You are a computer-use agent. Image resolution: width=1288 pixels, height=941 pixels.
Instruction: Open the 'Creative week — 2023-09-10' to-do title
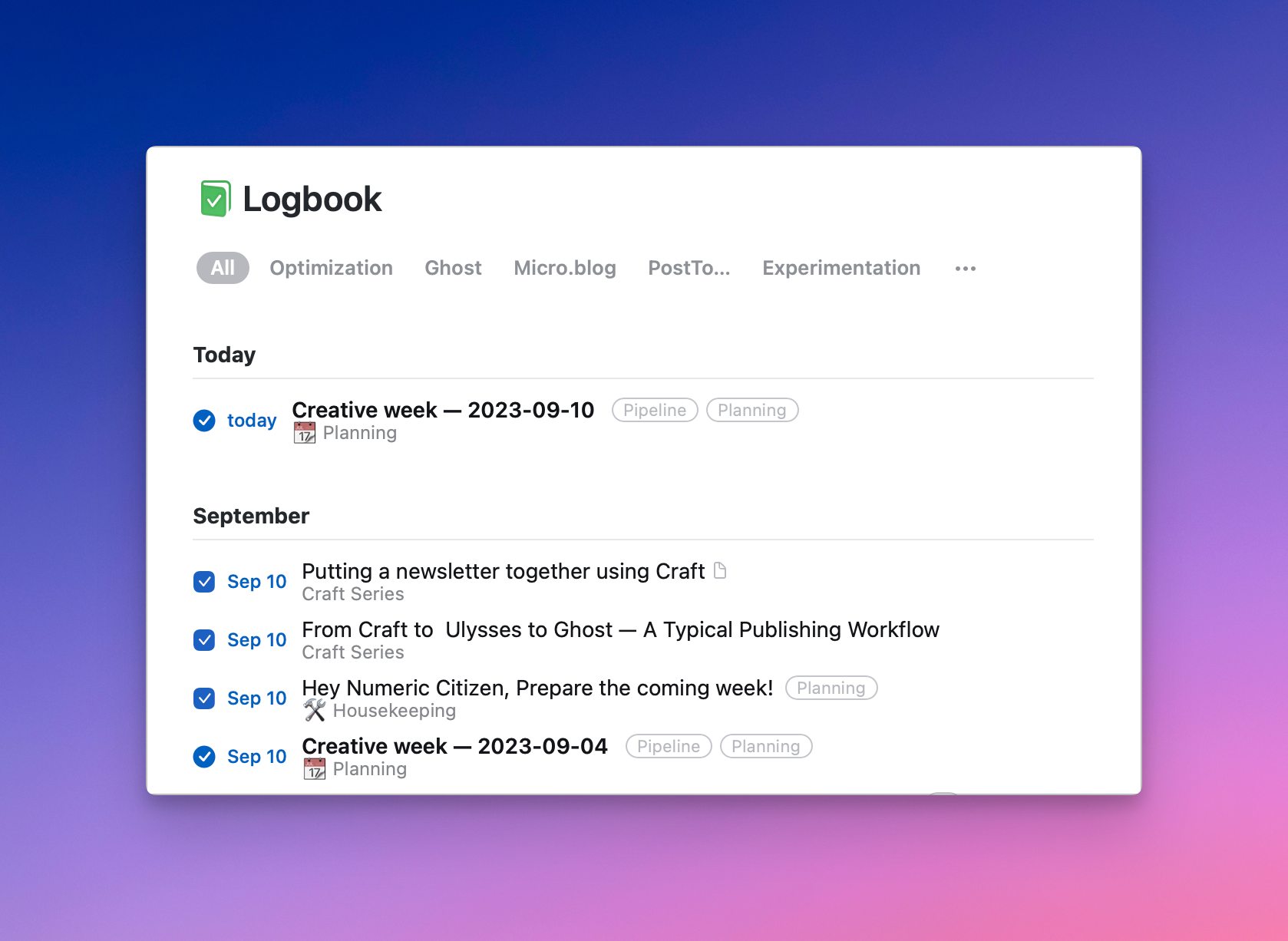click(x=443, y=410)
